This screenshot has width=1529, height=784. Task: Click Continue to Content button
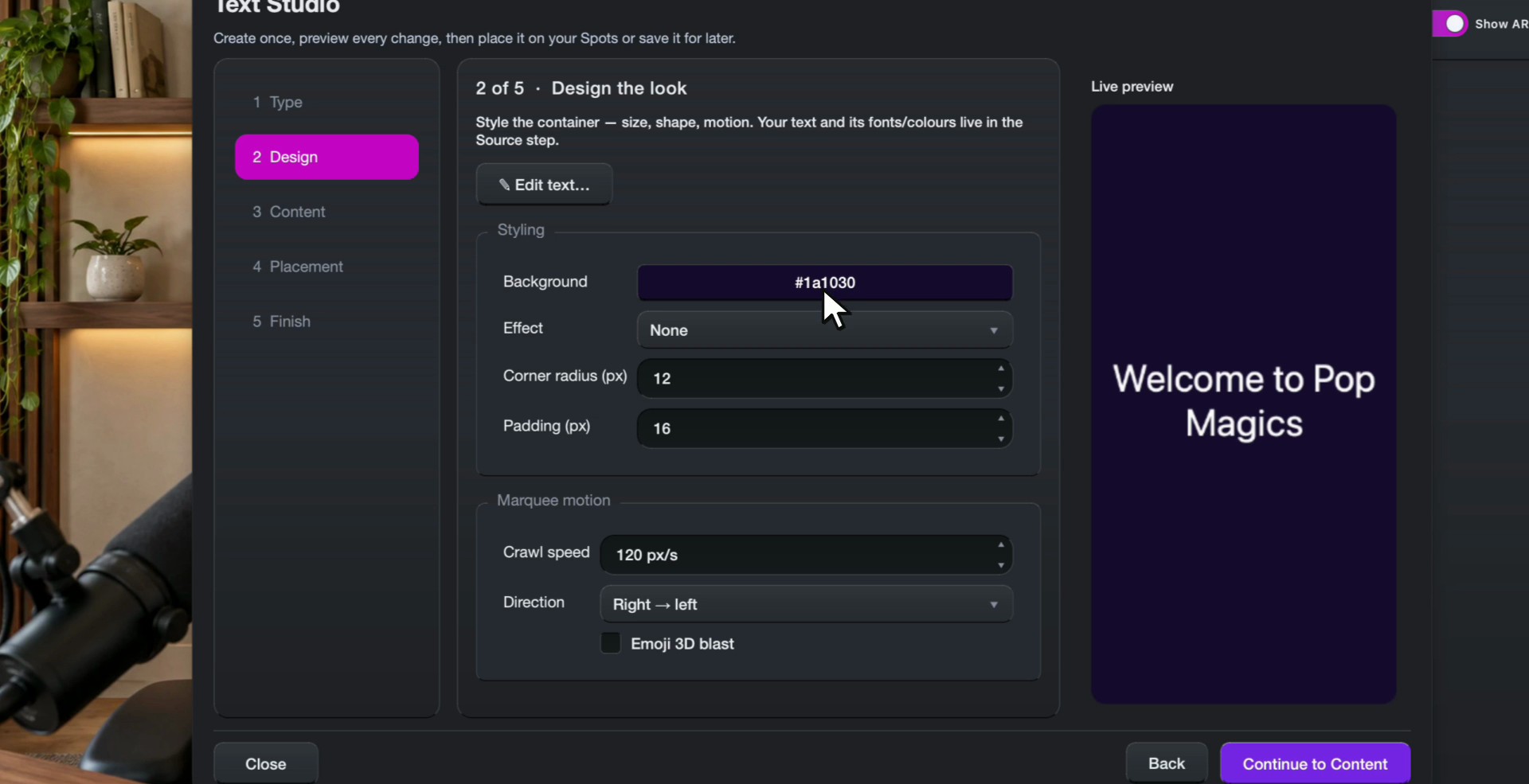[x=1315, y=763]
